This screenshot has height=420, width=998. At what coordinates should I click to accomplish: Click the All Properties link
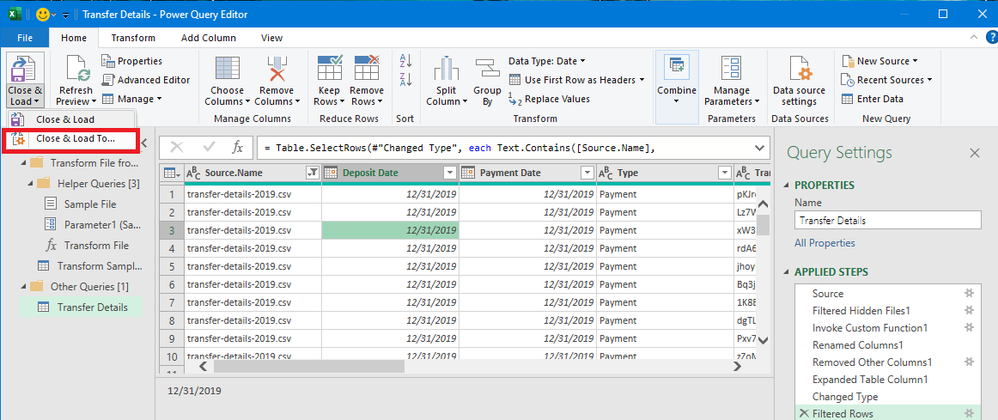coord(825,243)
